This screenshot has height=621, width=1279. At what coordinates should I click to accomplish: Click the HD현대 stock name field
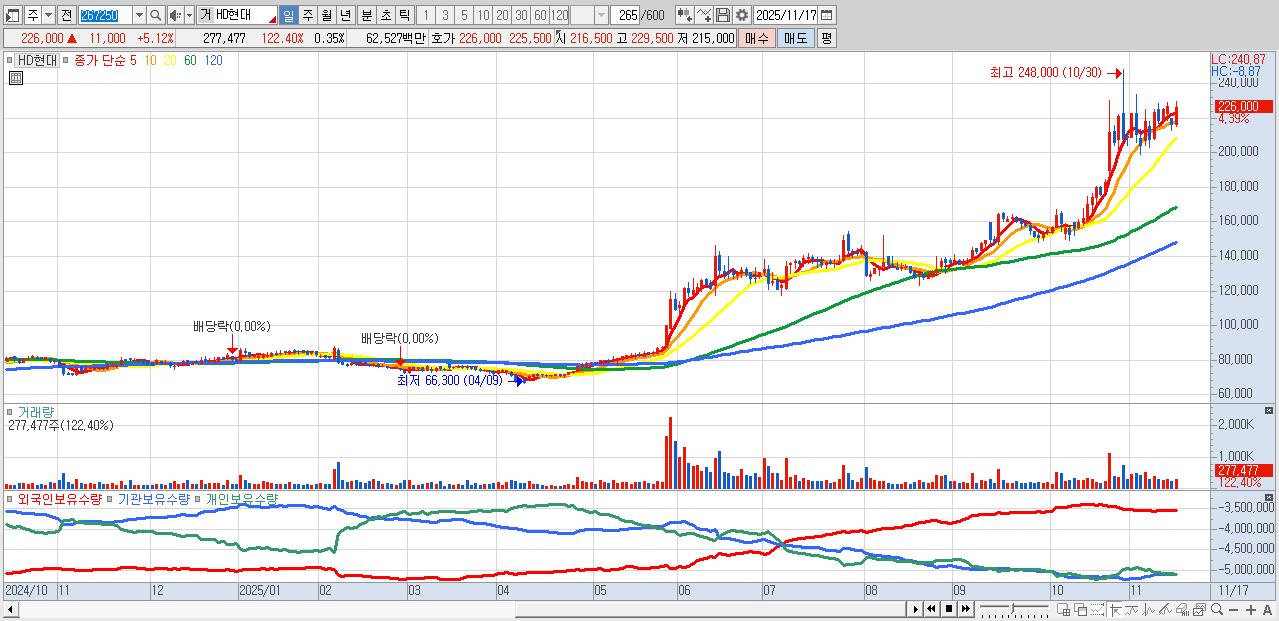pyautogui.click(x=245, y=15)
